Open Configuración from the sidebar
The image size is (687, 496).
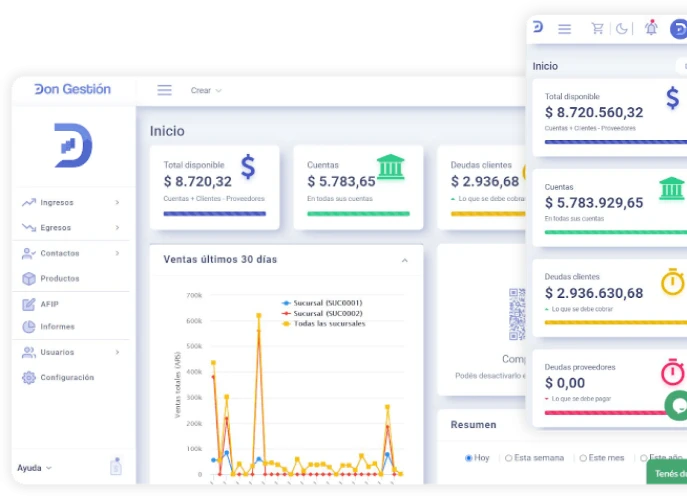coord(66,377)
